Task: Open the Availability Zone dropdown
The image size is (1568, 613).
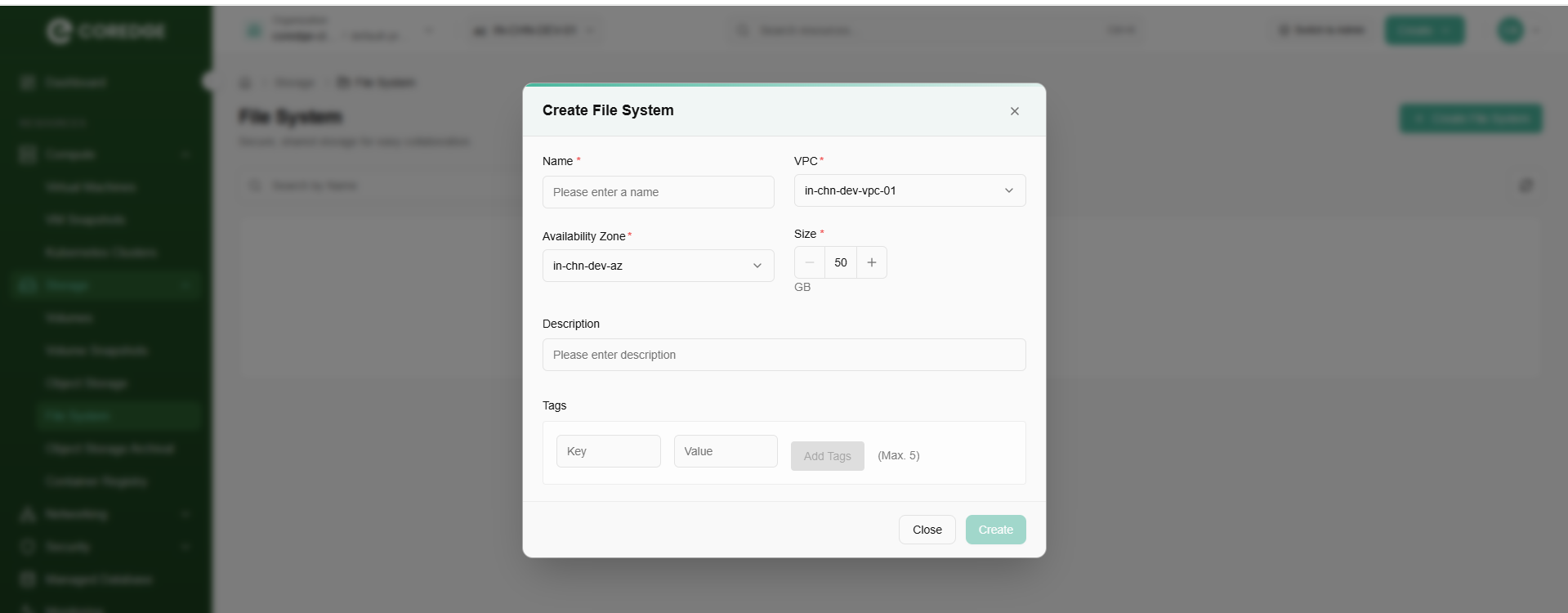Action: pos(658,266)
